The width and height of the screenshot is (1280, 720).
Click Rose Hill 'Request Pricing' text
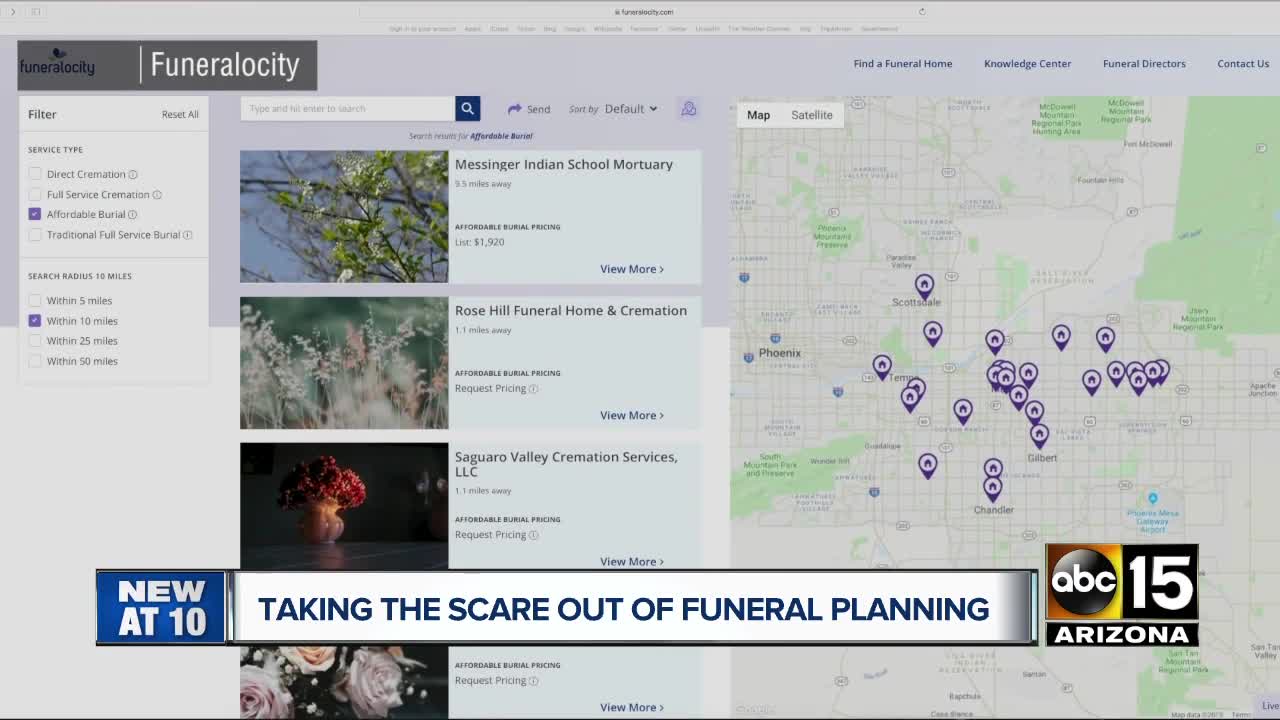click(x=490, y=389)
